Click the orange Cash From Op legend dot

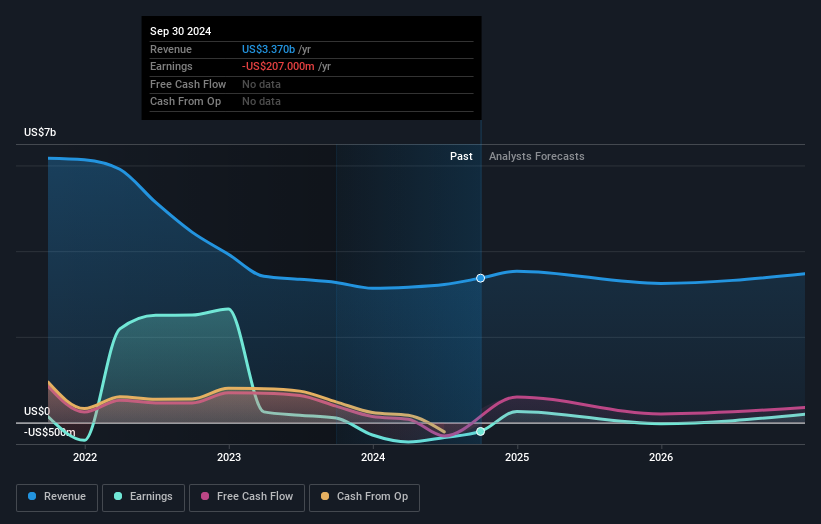(325, 496)
